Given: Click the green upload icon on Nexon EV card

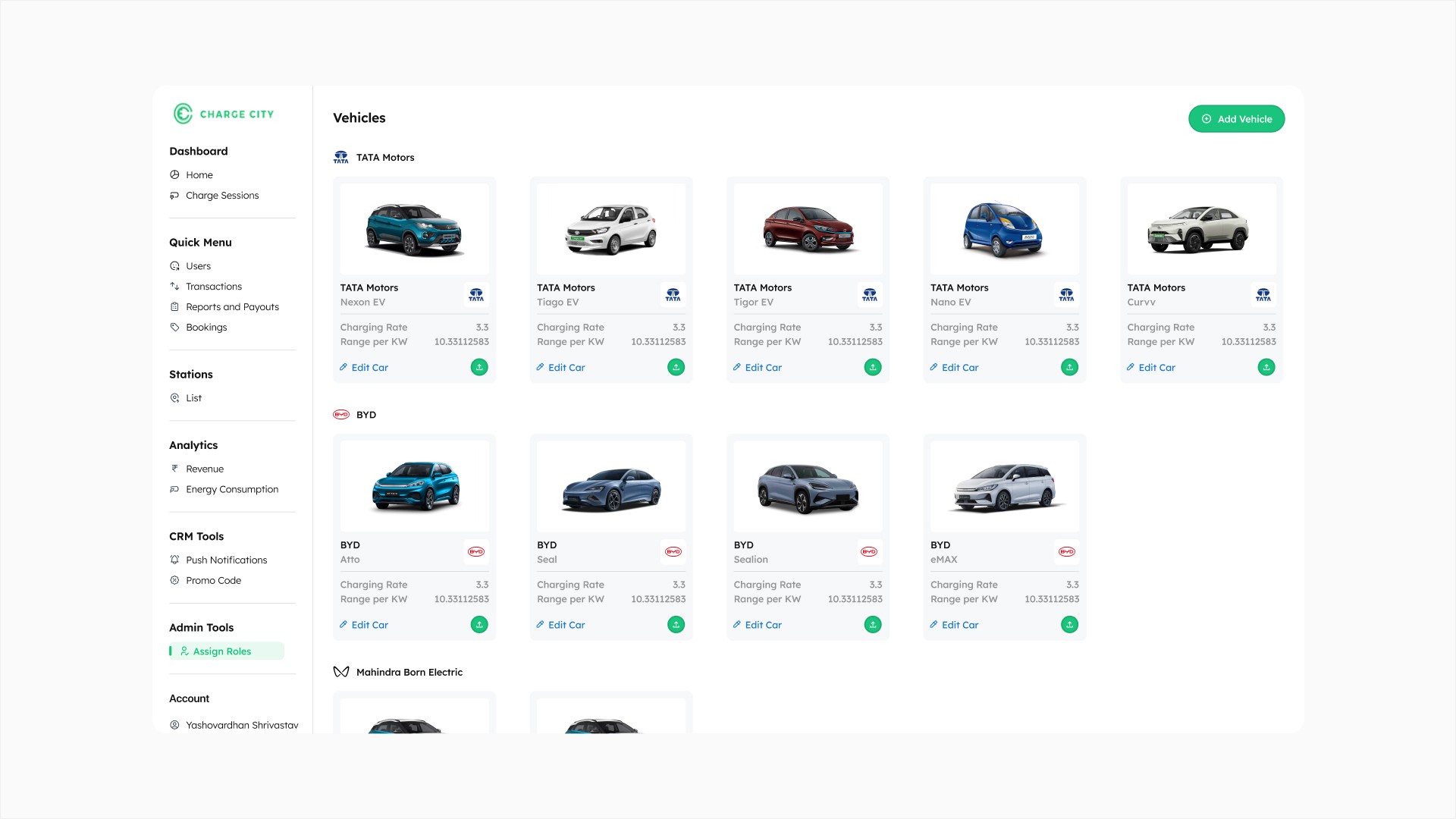Looking at the screenshot, I should [x=479, y=367].
